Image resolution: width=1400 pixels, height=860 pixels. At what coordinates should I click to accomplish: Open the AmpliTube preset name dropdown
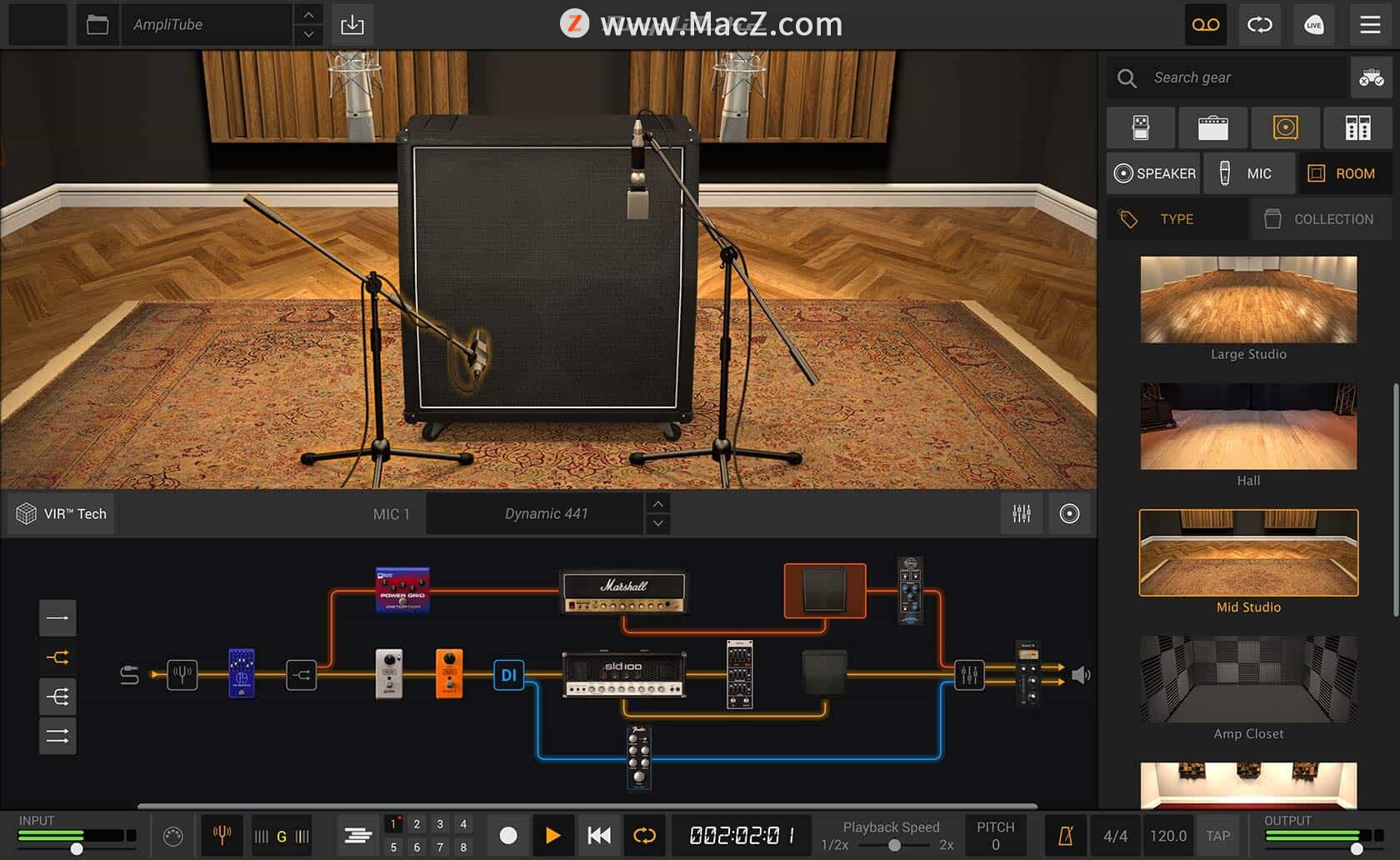point(207,25)
